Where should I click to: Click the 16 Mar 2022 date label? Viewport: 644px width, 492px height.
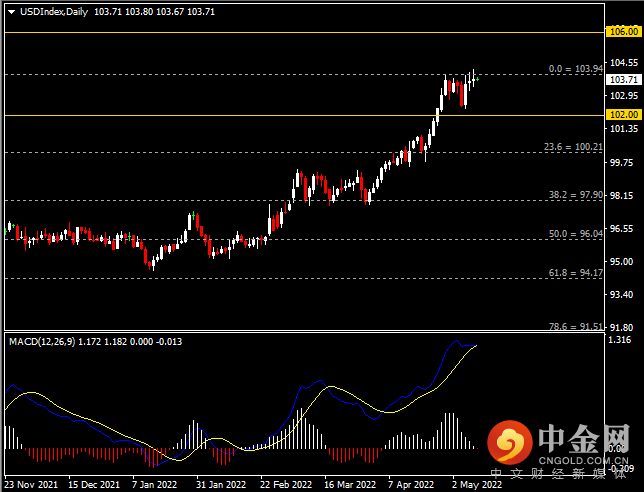click(x=350, y=485)
